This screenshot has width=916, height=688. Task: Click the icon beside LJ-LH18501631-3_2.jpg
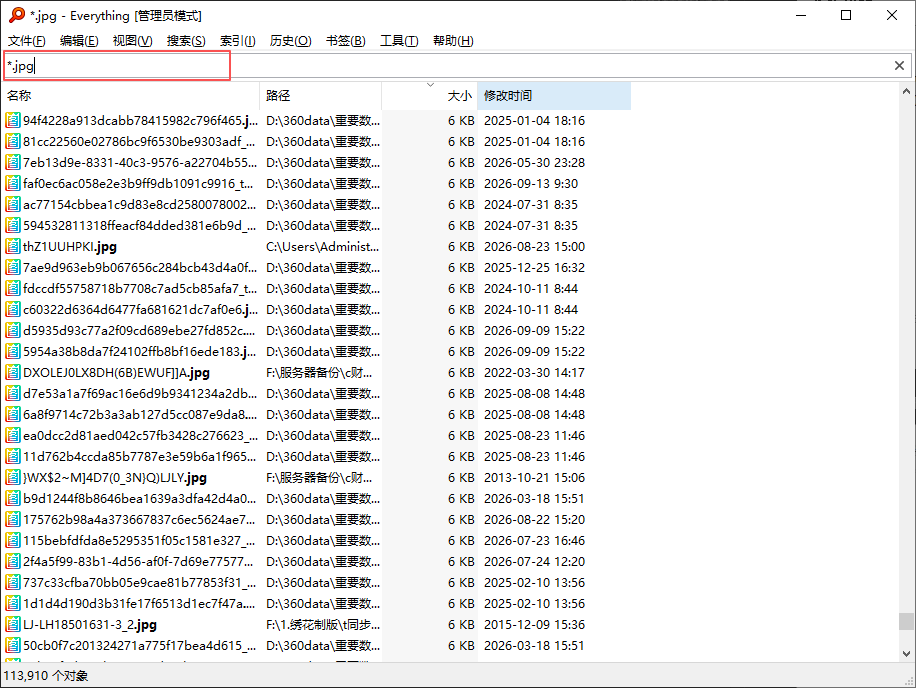pos(13,624)
